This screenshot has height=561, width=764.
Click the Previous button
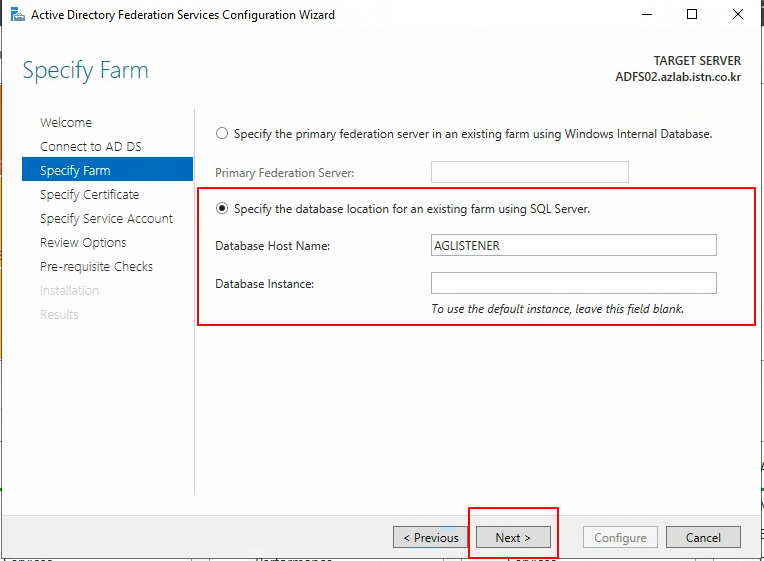[x=431, y=537]
